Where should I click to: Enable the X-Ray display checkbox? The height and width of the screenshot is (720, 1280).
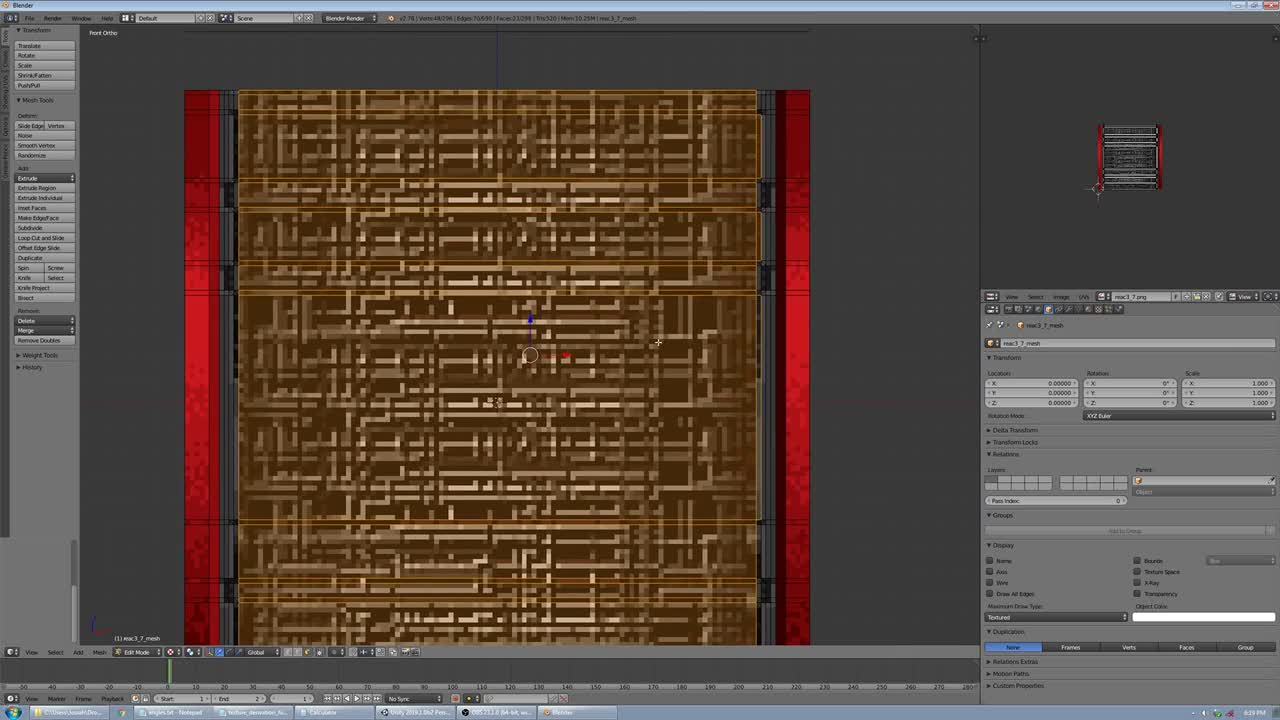[1137, 583]
